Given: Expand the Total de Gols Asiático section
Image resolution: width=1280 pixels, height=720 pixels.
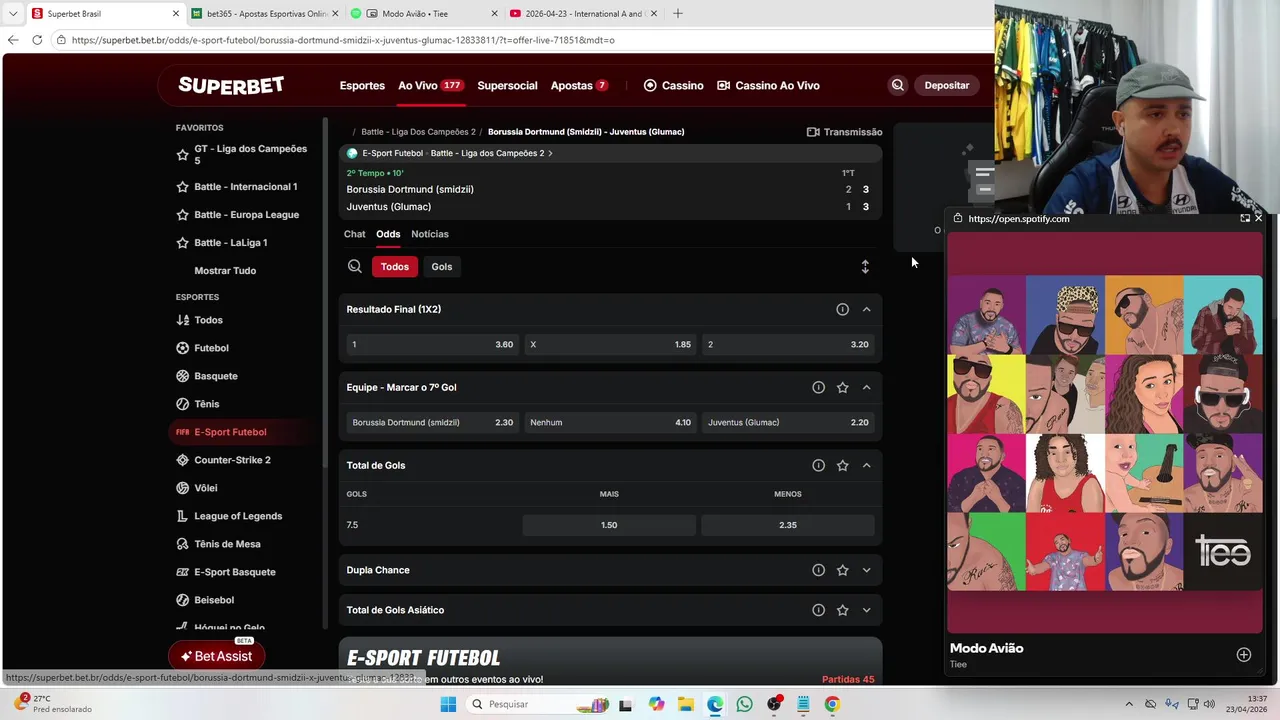Looking at the screenshot, I should (866, 610).
